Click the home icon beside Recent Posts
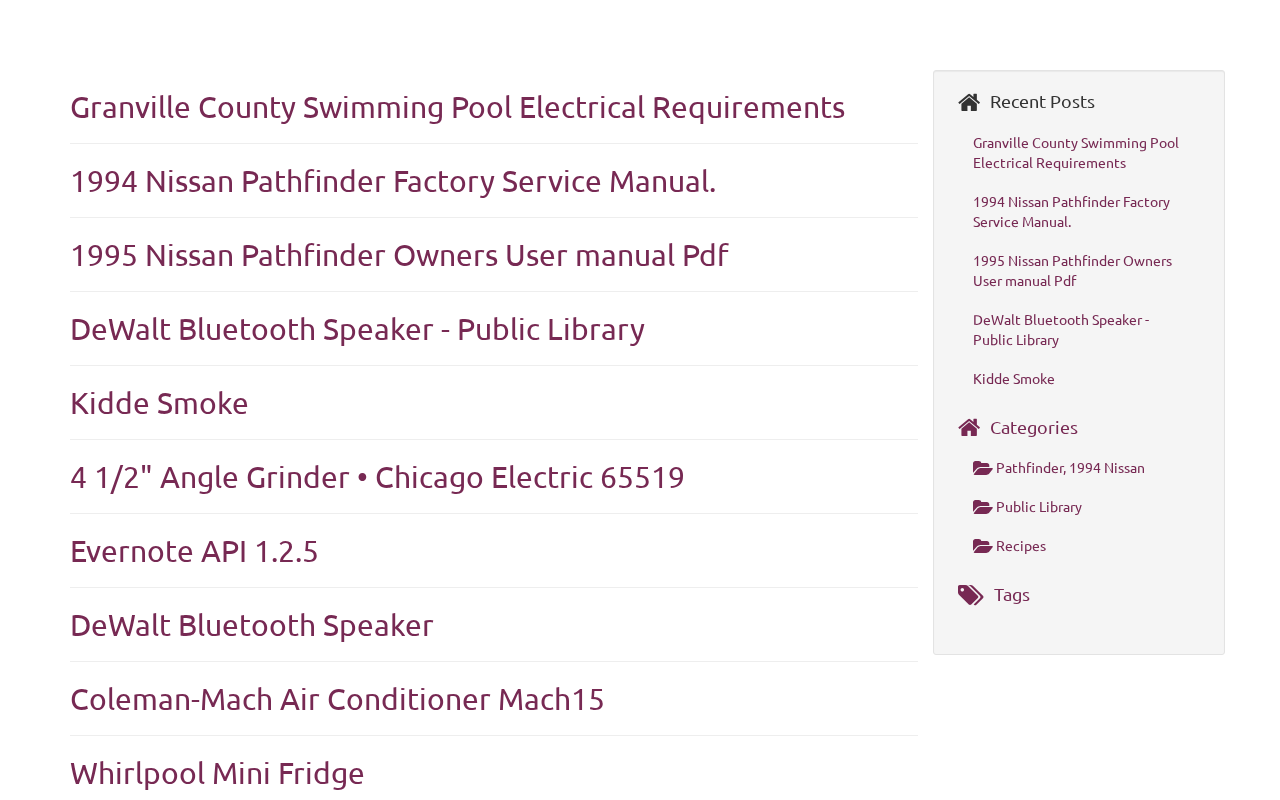 (968, 102)
